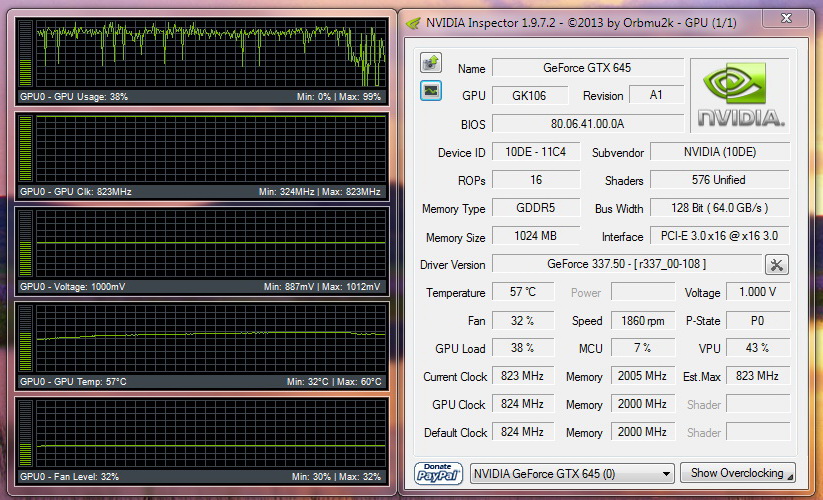Screen dimensions: 823x500
Task: Select the Memory Size value 1024 MB
Action: click(x=536, y=236)
